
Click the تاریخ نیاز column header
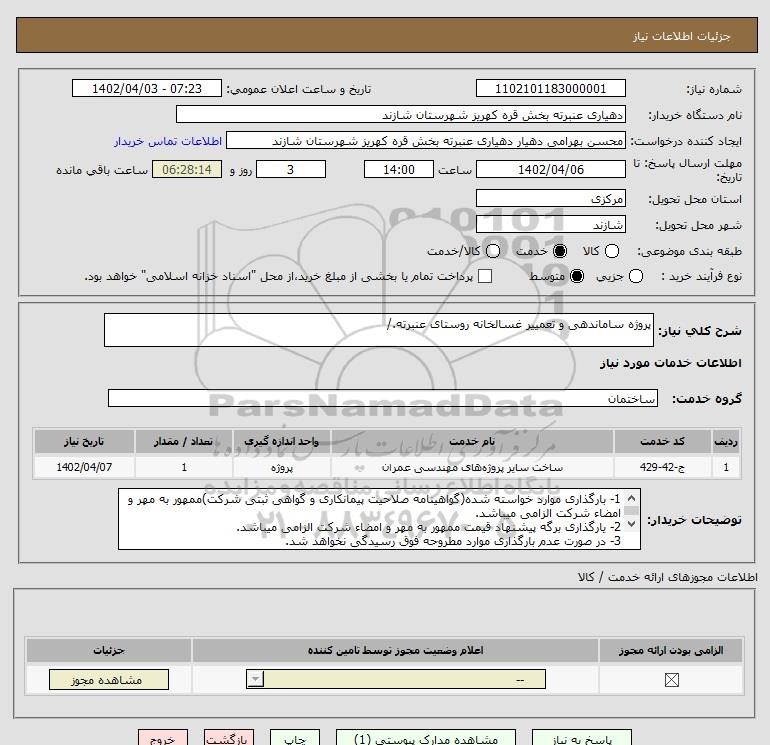[84, 441]
